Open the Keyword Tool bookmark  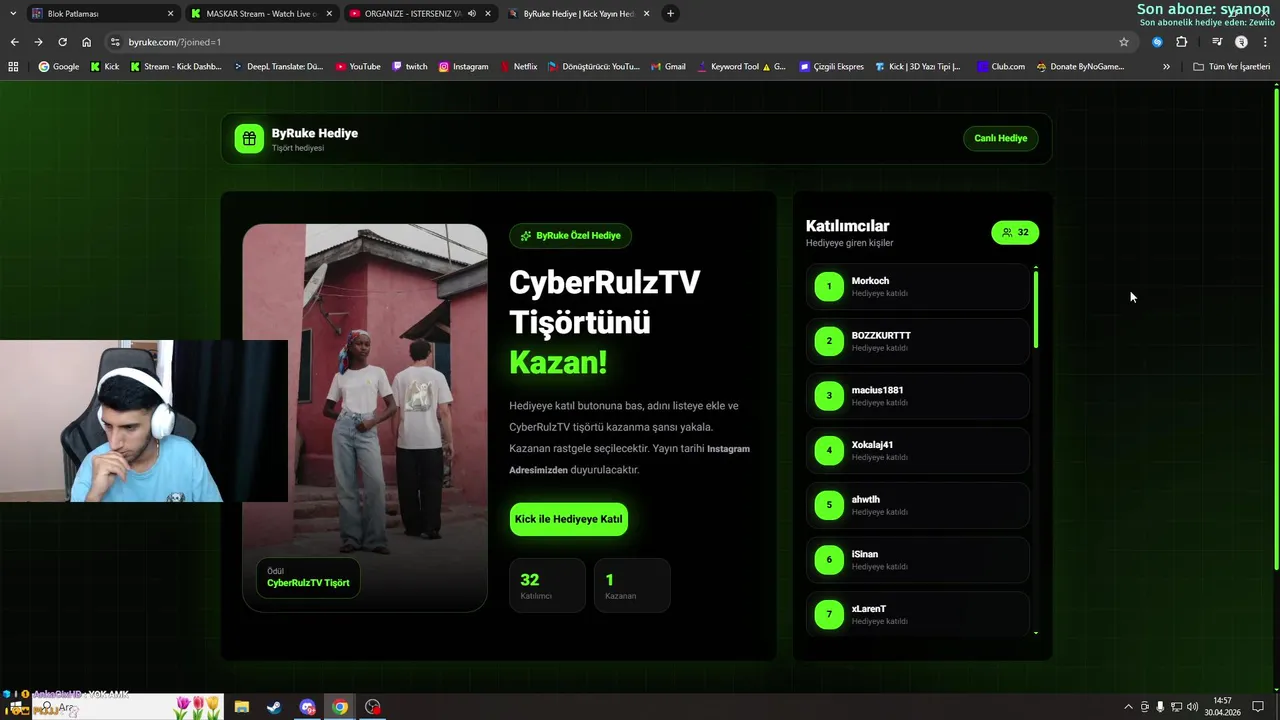tap(741, 67)
